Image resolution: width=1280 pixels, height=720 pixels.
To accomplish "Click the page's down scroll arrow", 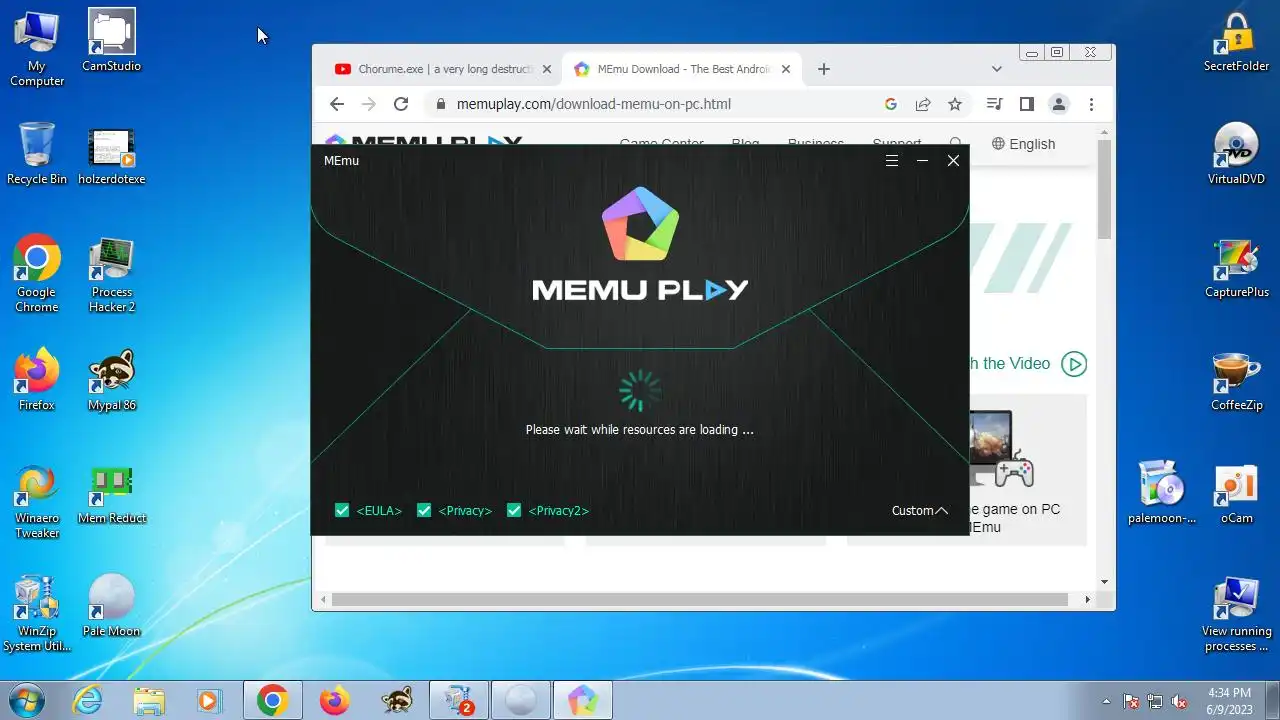I will (x=1104, y=582).
